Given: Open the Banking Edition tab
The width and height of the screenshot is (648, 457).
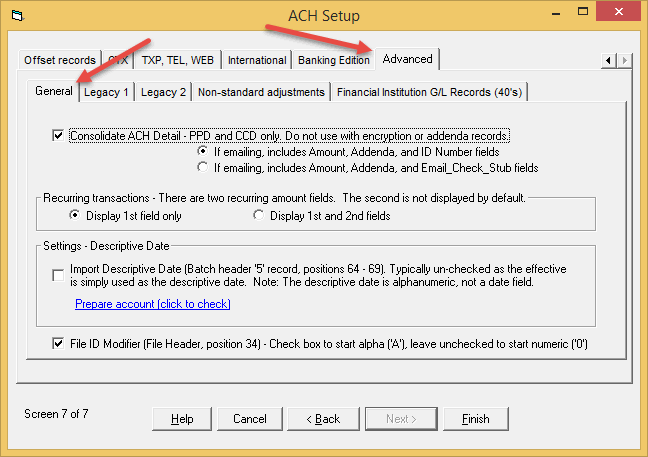Looking at the screenshot, I should pyautogui.click(x=333, y=61).
